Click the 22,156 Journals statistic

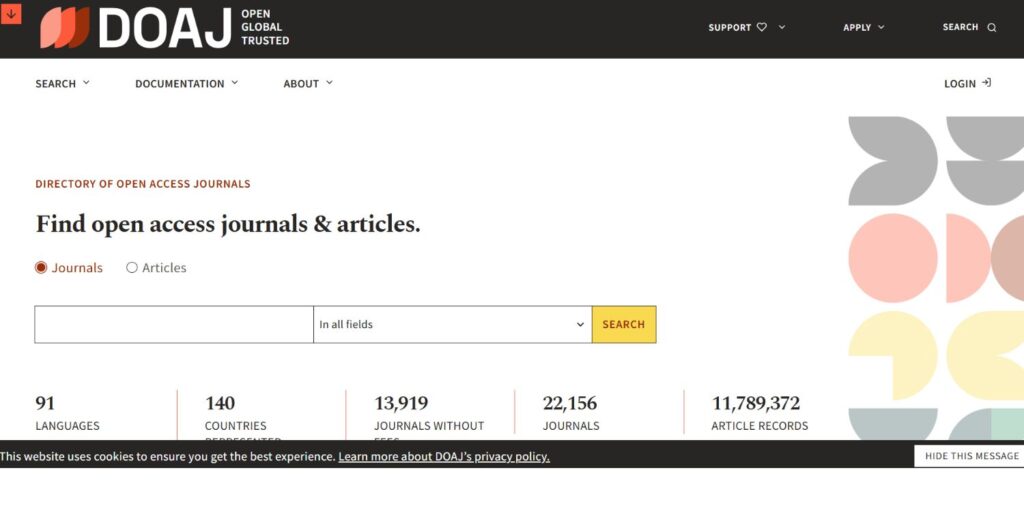tap(570, 413)
